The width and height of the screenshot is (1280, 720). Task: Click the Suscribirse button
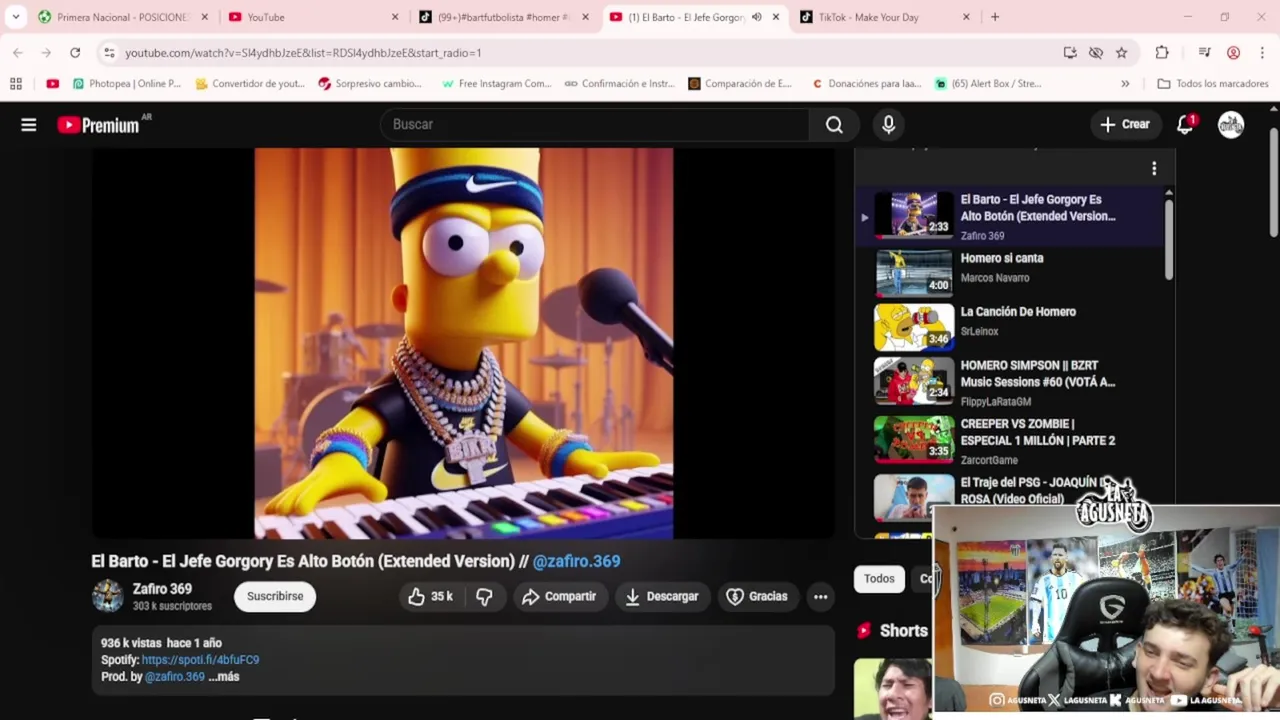(x=275, y=596)
